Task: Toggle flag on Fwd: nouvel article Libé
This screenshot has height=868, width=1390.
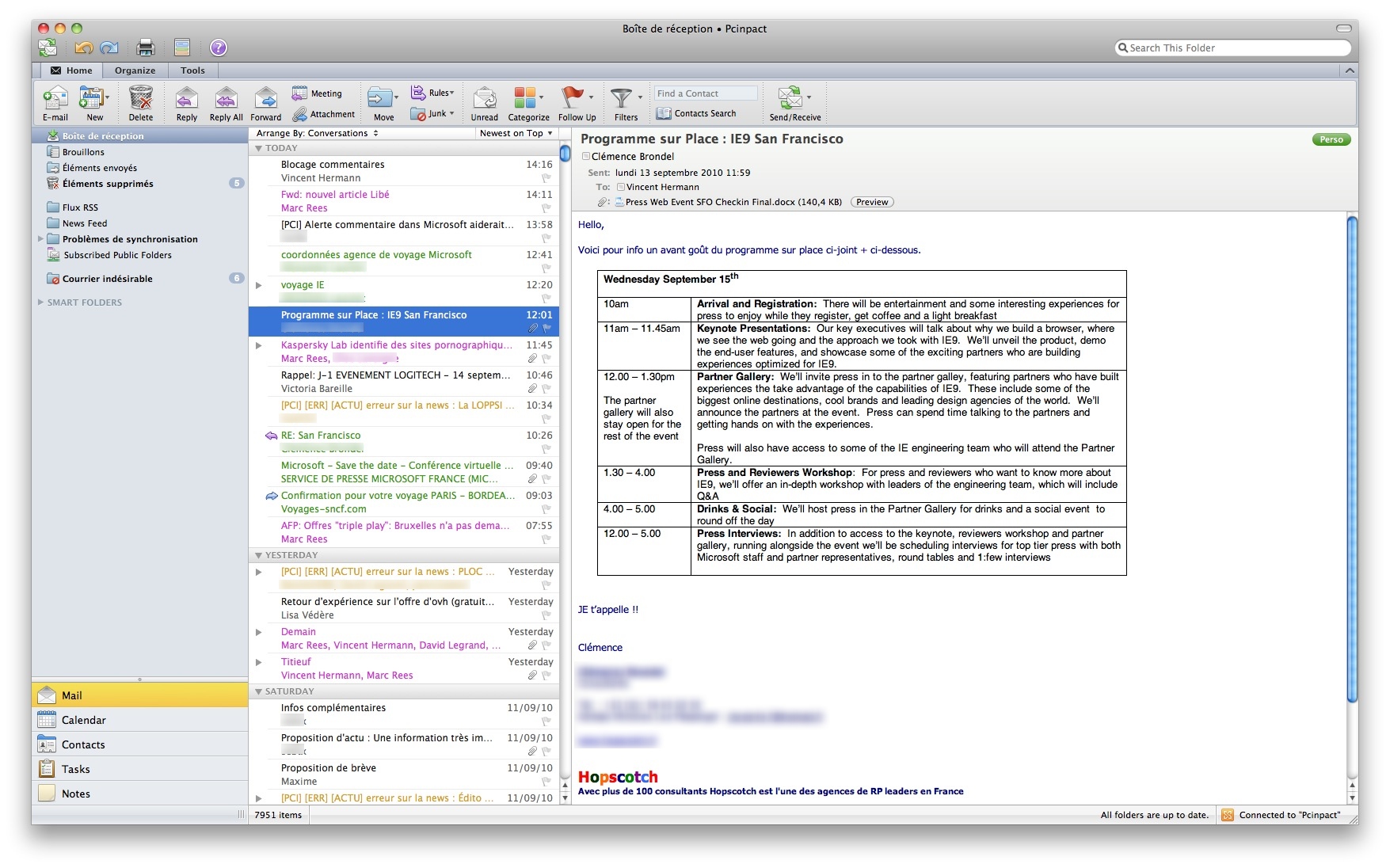Action: [x=546, y=208]
